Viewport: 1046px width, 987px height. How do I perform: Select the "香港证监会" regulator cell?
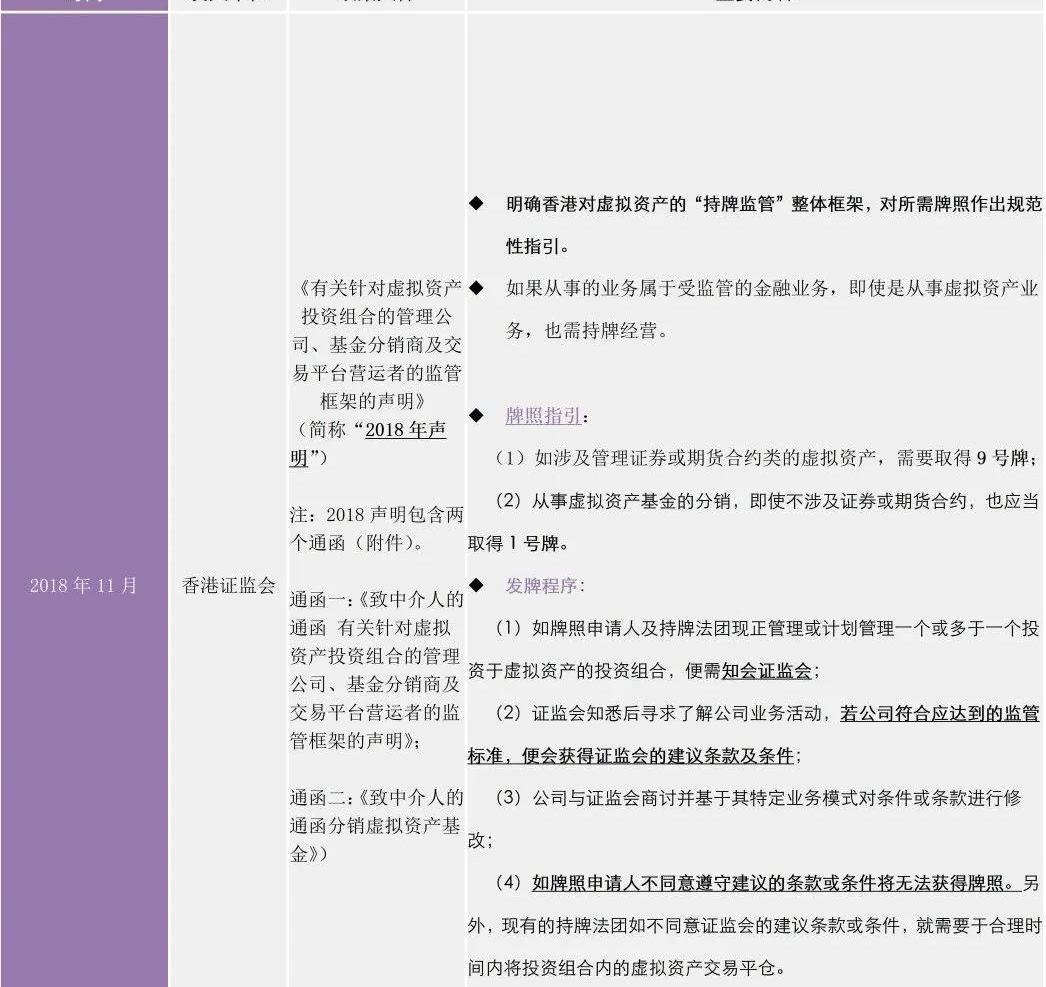[x=228, y=586]
